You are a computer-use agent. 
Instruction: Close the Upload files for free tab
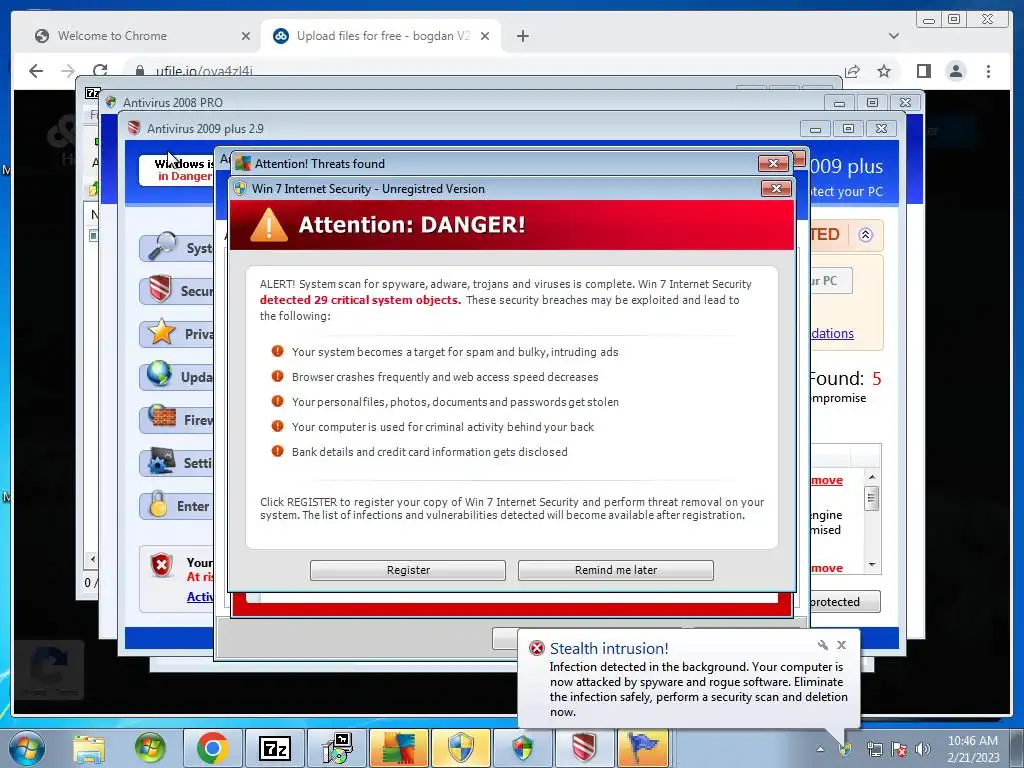pyautogui.click(x=485, y=36)
